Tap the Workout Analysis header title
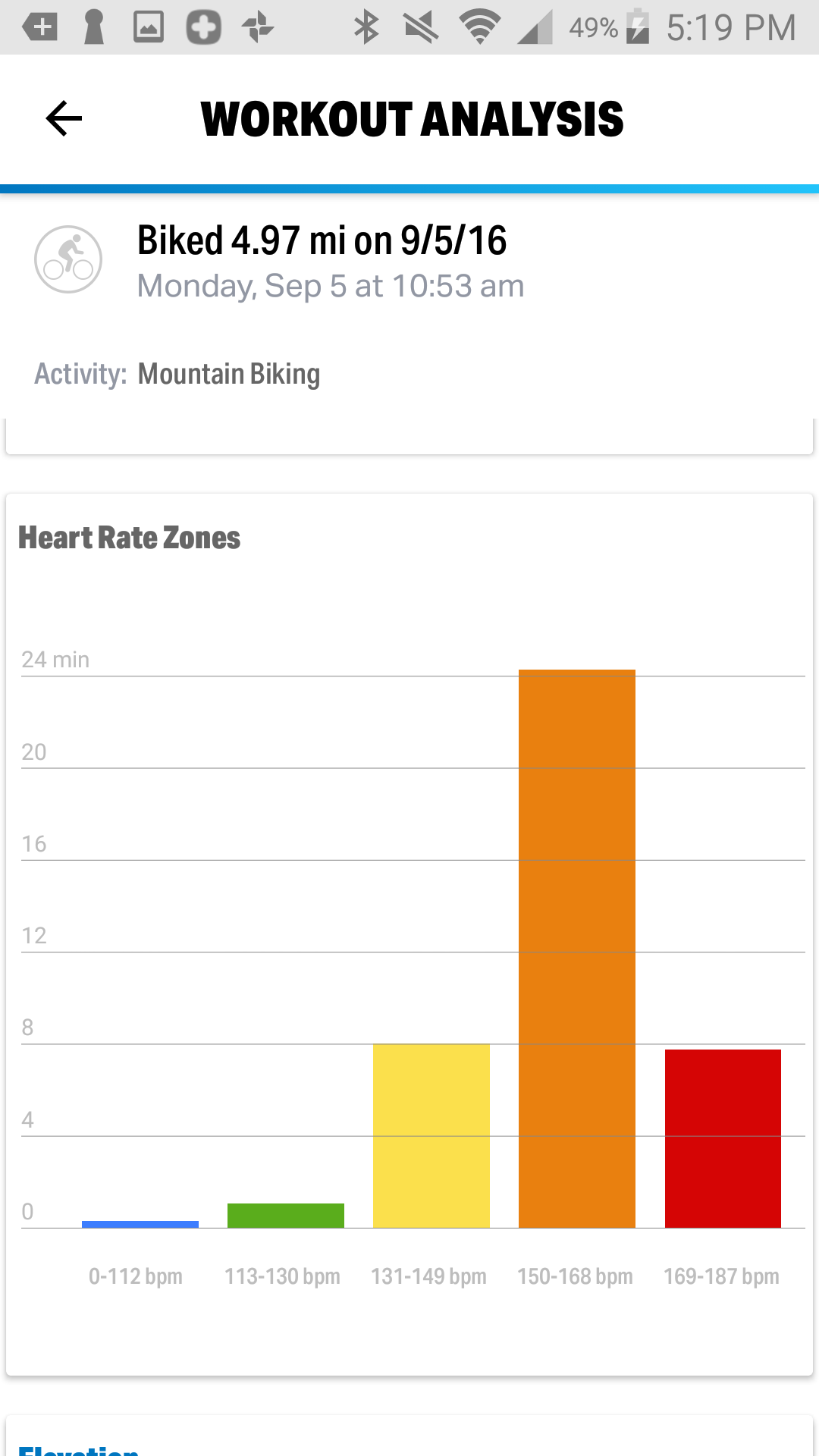This screenshot has height=1456, width=819. coord(412,119)
